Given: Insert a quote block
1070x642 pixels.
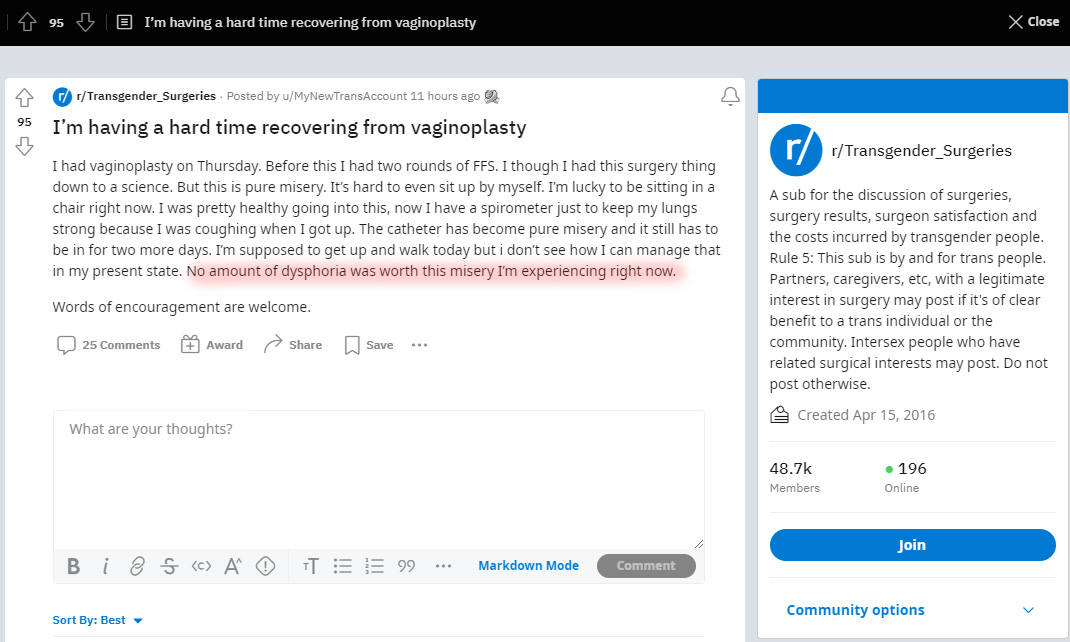Looking at the screenshot, I should (x=407, y=566).
